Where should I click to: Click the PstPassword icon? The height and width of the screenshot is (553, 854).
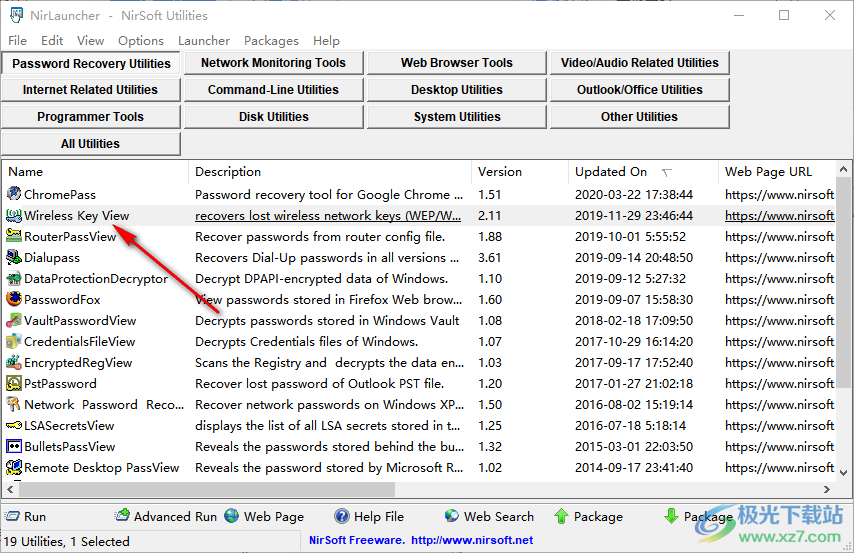14,384
